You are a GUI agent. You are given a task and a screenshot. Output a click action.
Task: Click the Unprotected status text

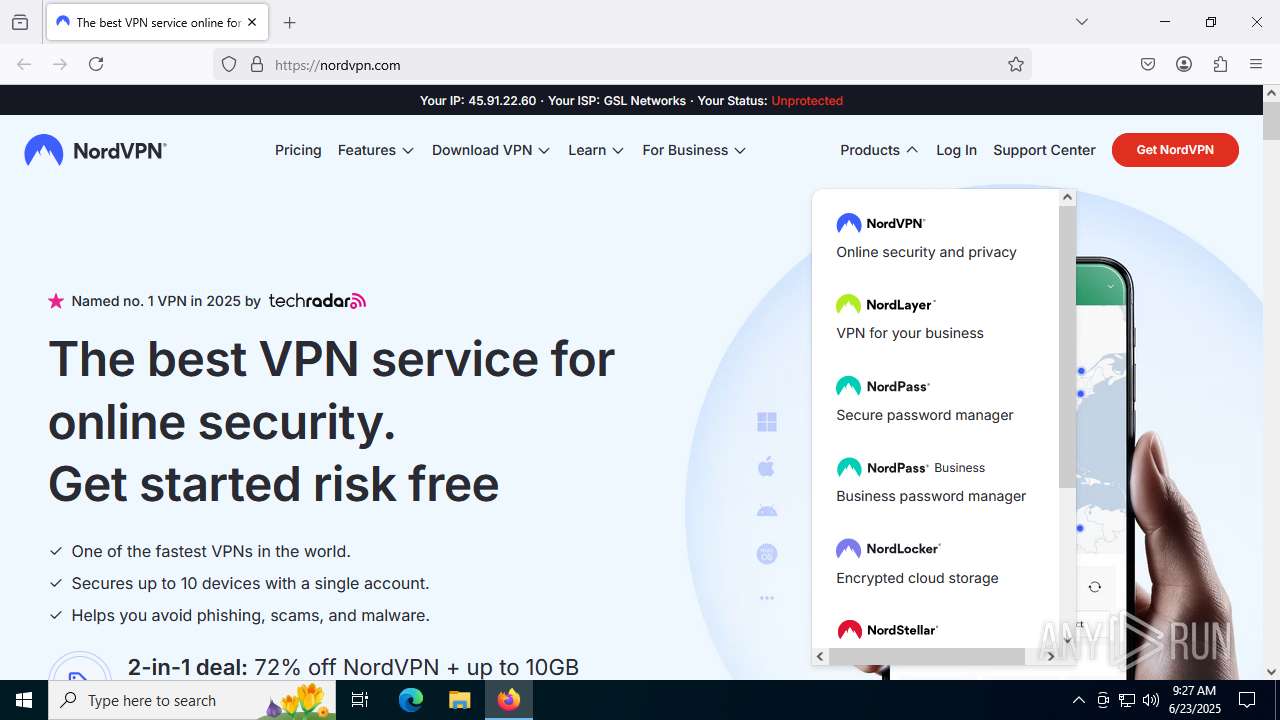tap(807, 101)
